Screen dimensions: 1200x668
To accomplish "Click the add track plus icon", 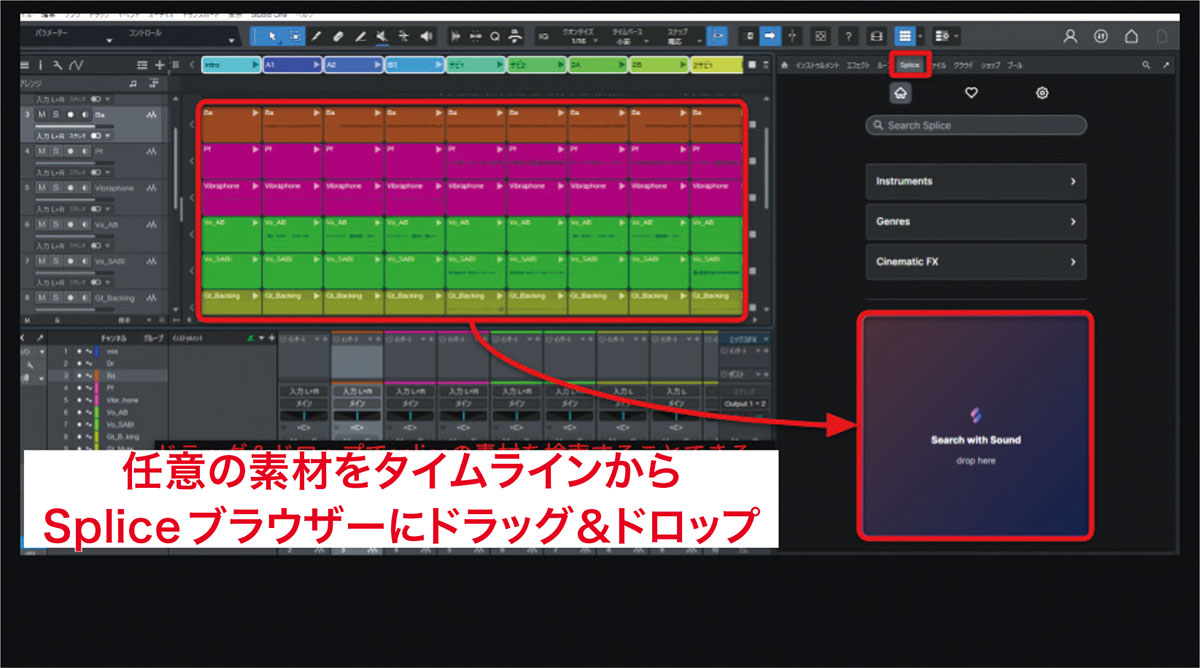I will click(x=162, y=65).
